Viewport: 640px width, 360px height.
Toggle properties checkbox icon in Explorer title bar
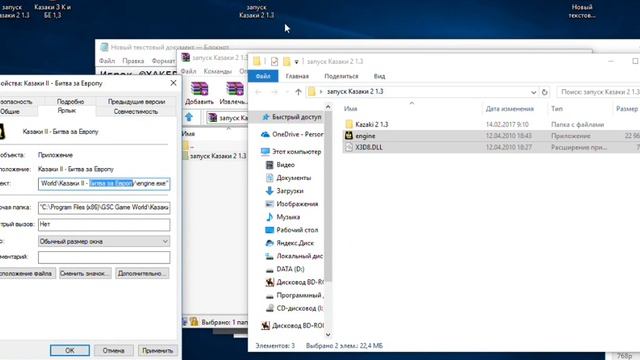tap(274, 62)
